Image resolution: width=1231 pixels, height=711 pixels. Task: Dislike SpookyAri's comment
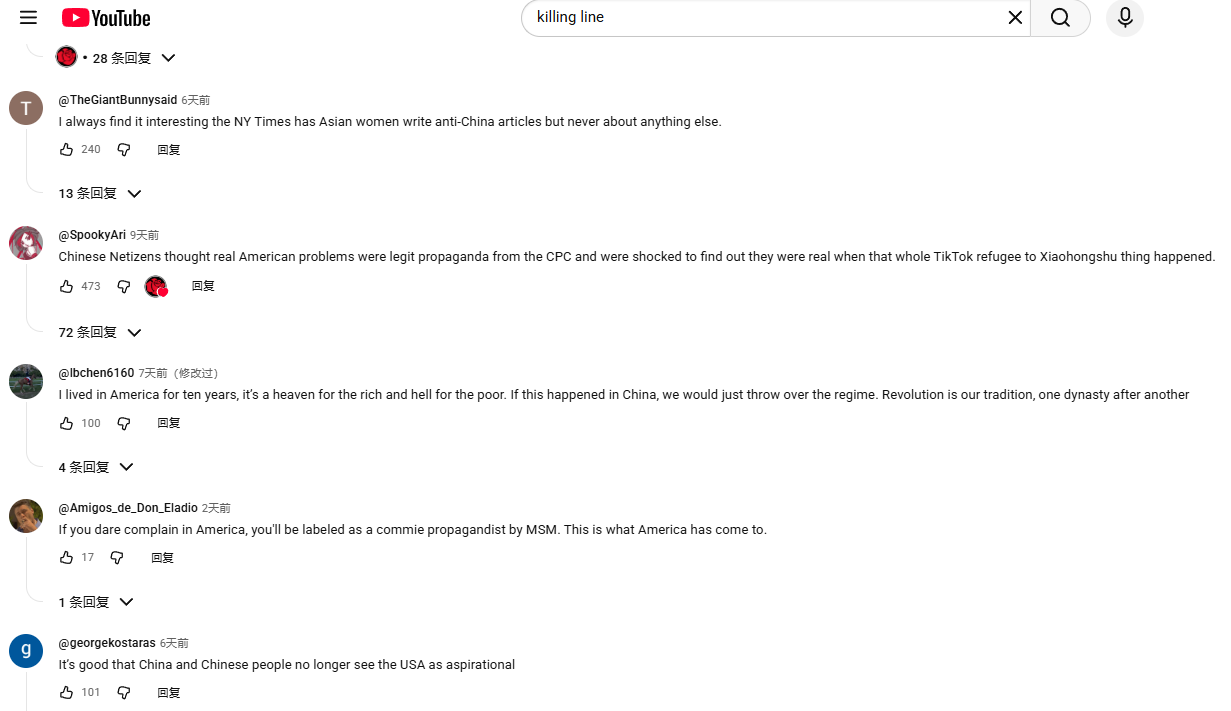pos(124,286)
